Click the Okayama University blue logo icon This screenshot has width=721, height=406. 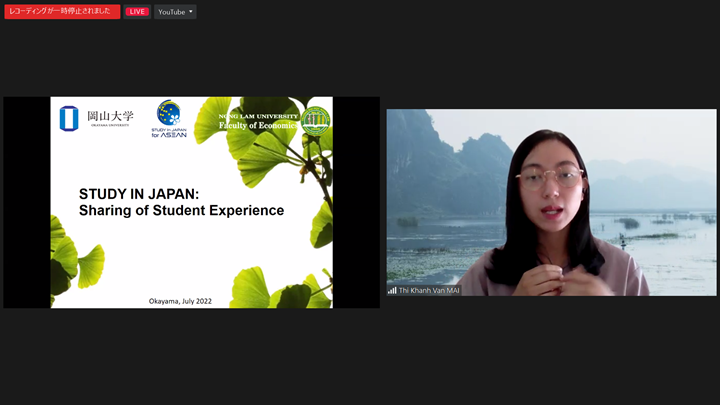pyautogui.click(x=69, y=119)
